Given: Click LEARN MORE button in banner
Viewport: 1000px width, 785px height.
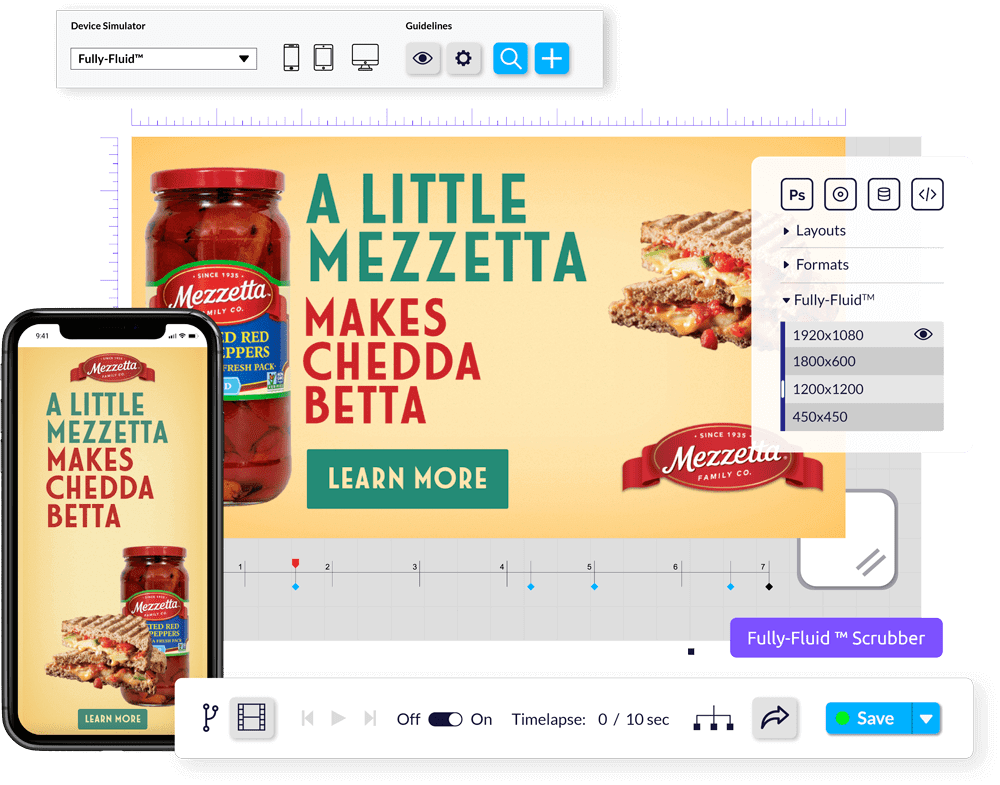Looking at the screenshot, I should tap(408, 479).
